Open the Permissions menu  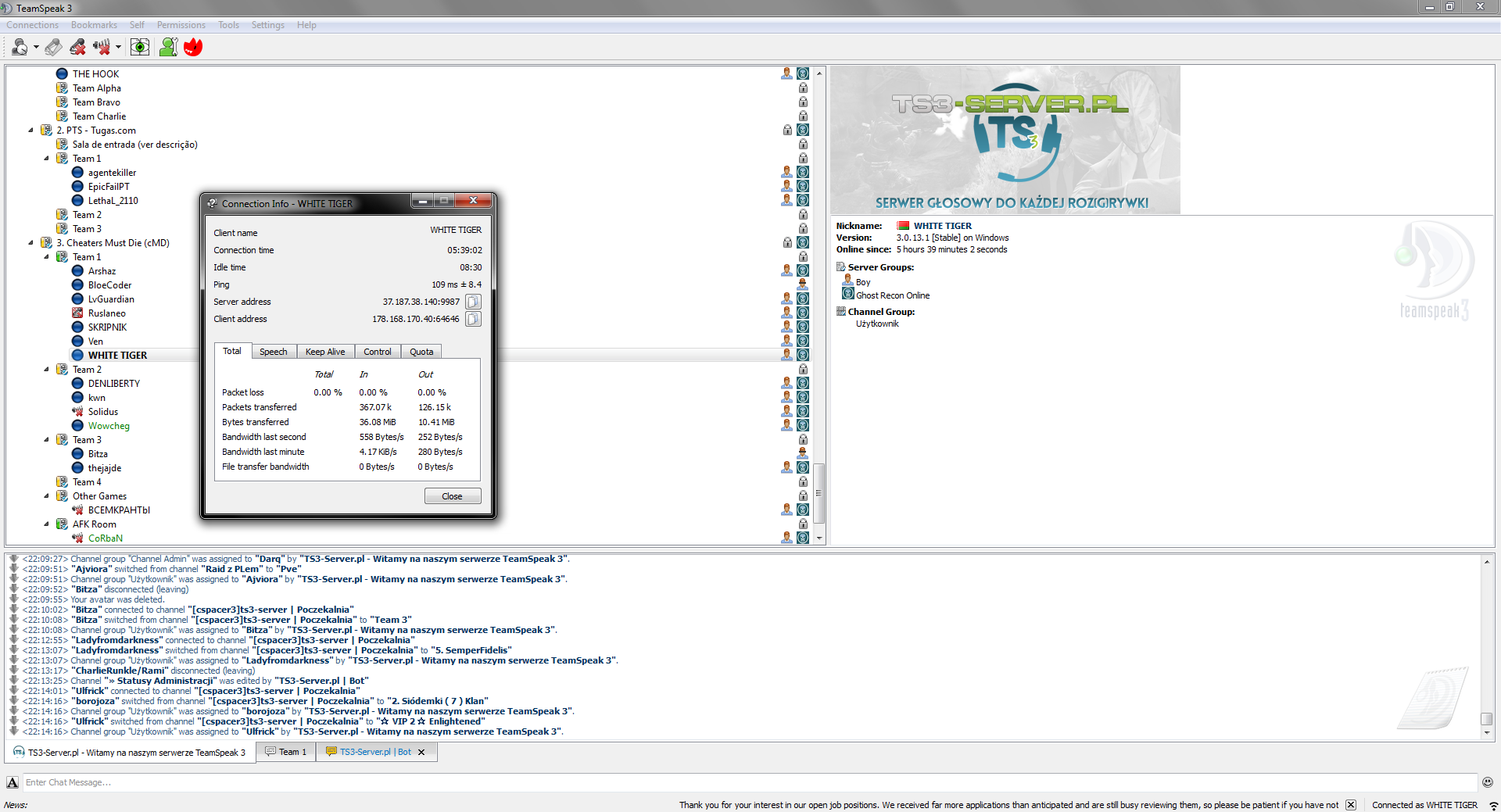pyautogui.click(x=181, y=25)
